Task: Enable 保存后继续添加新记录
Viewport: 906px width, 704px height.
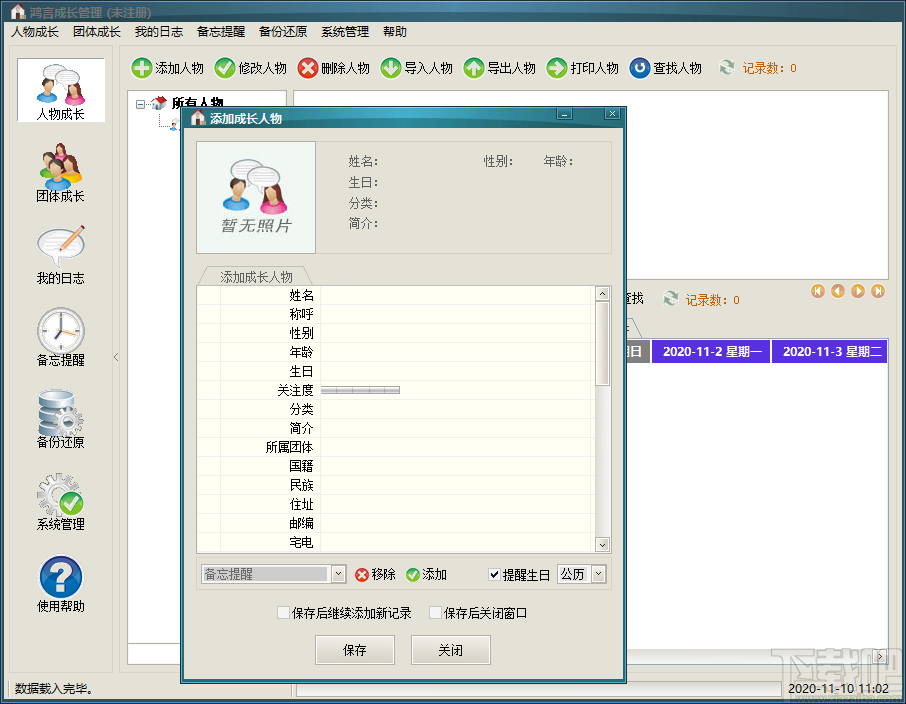Action: [284, 612]
